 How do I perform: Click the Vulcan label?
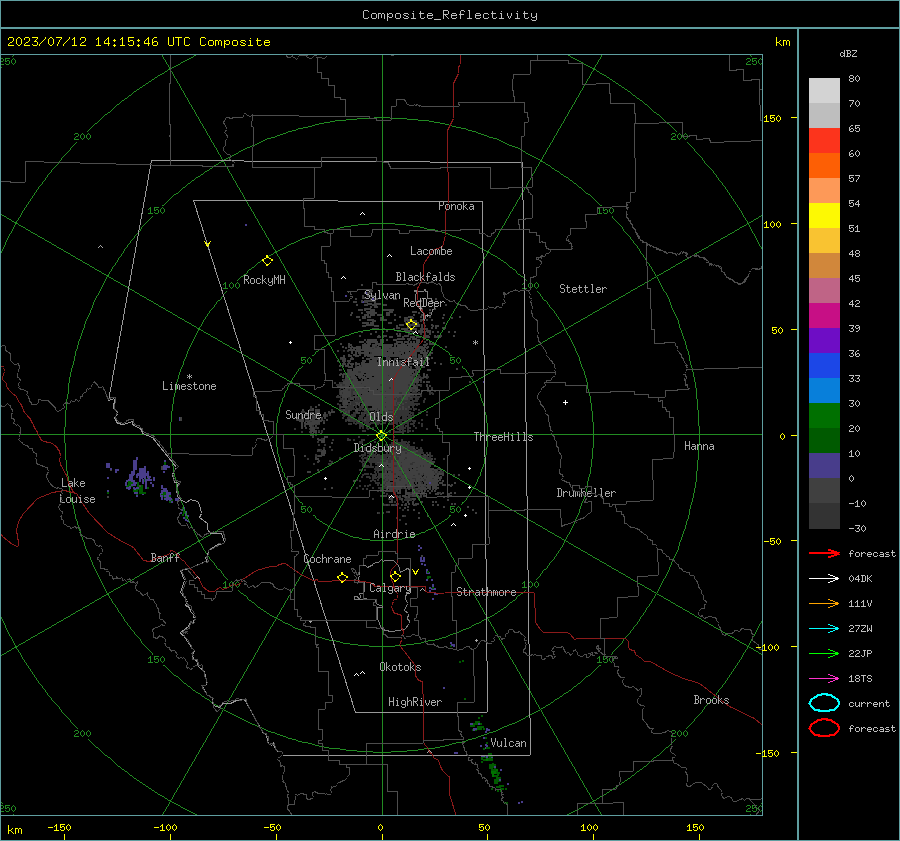click(508, 743)
